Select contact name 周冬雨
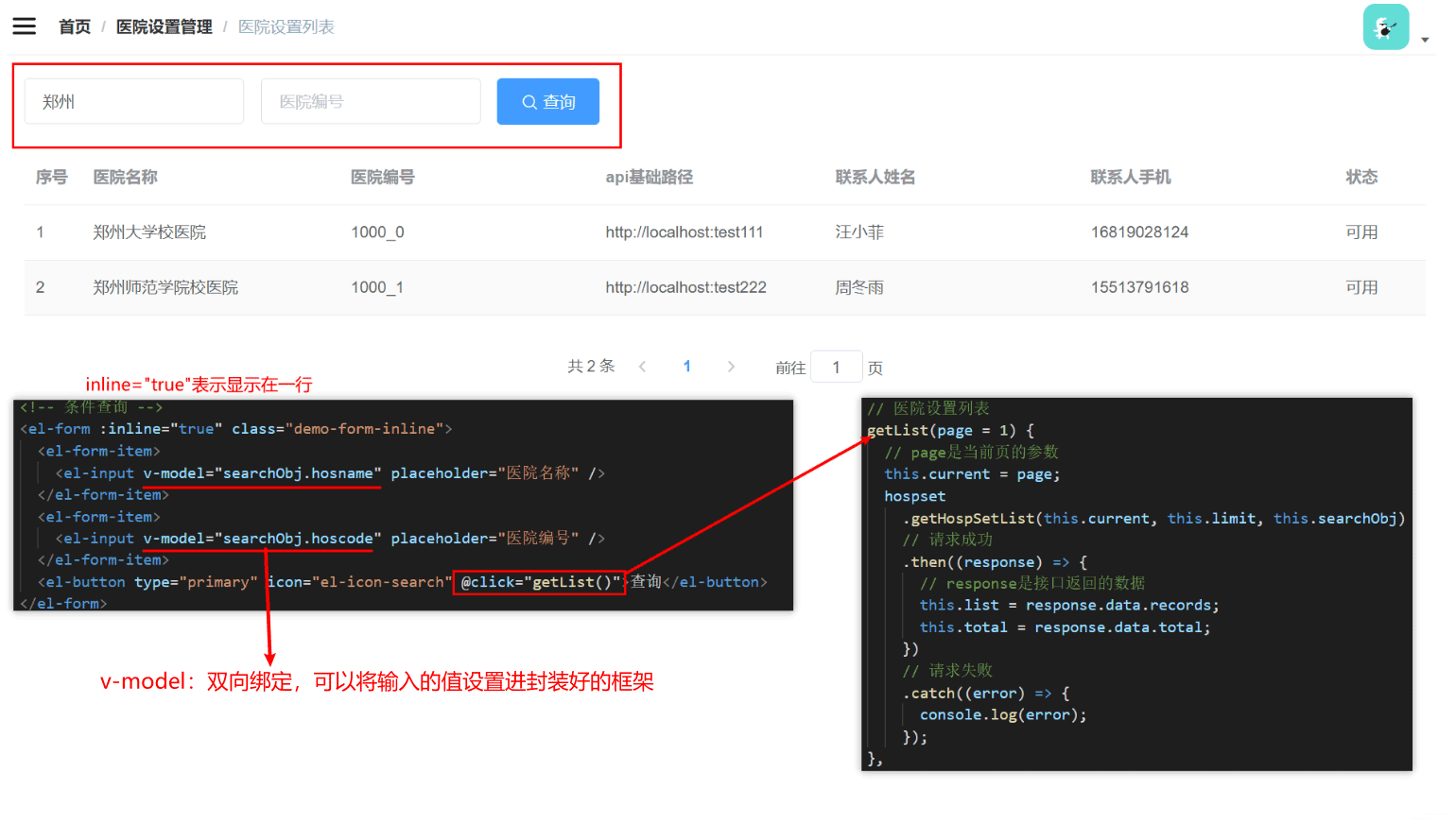This screenshot has width=1456, height=824. 859,287
